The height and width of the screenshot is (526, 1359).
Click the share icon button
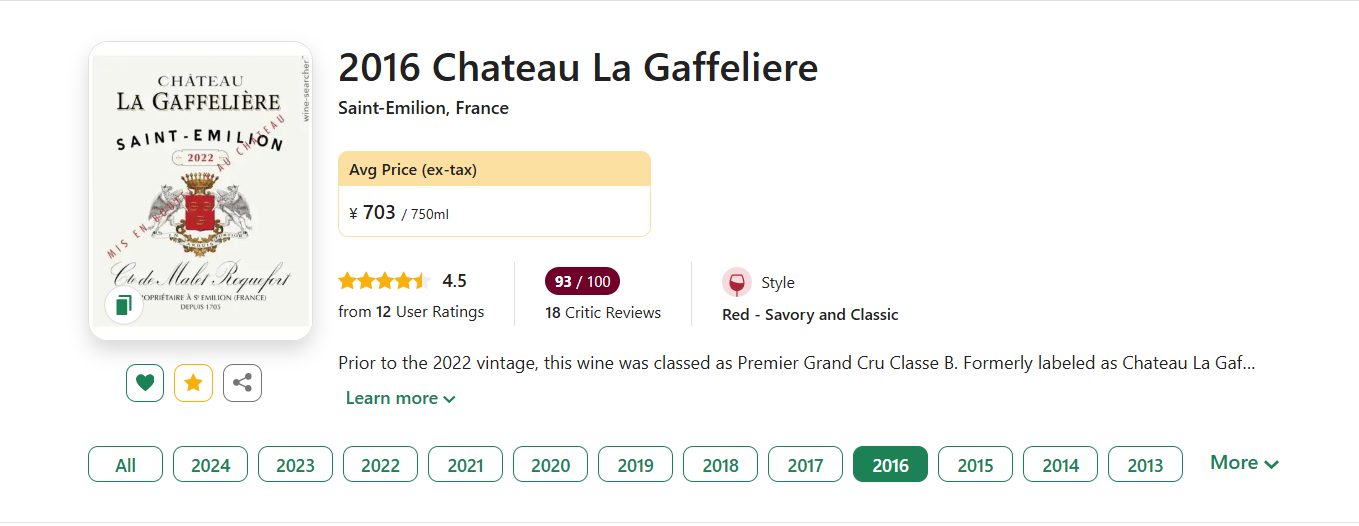click(x=242, y=383)
